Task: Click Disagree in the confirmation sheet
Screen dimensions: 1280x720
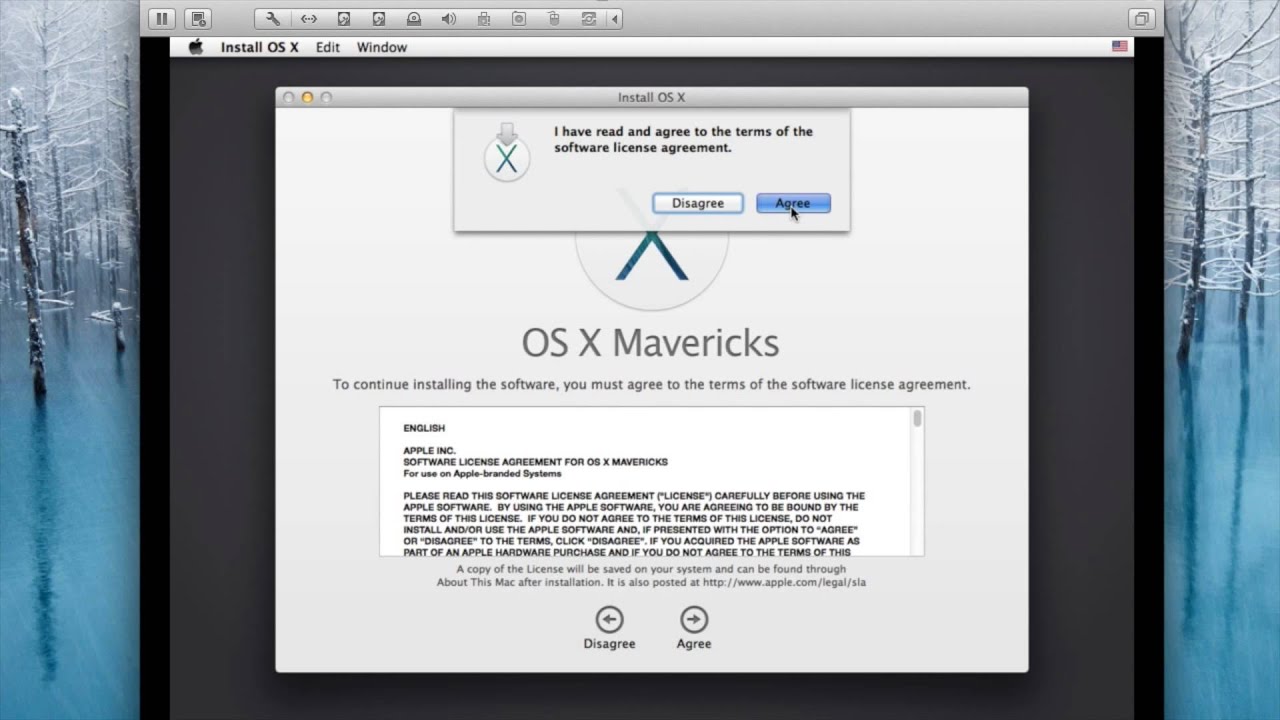Action: 698,203
